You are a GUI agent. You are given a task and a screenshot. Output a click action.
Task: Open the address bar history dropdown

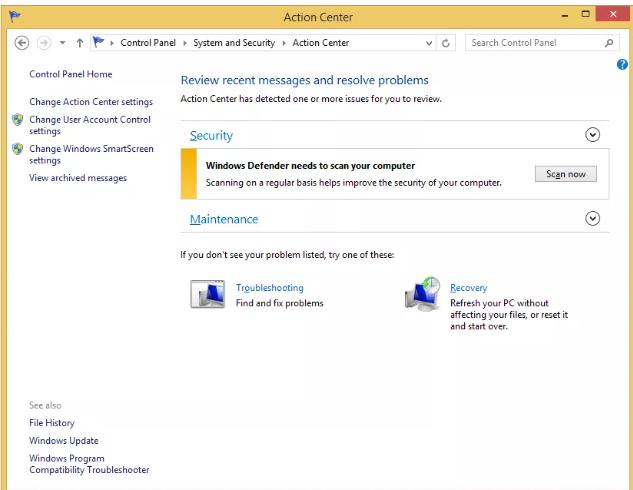[429, 43]
